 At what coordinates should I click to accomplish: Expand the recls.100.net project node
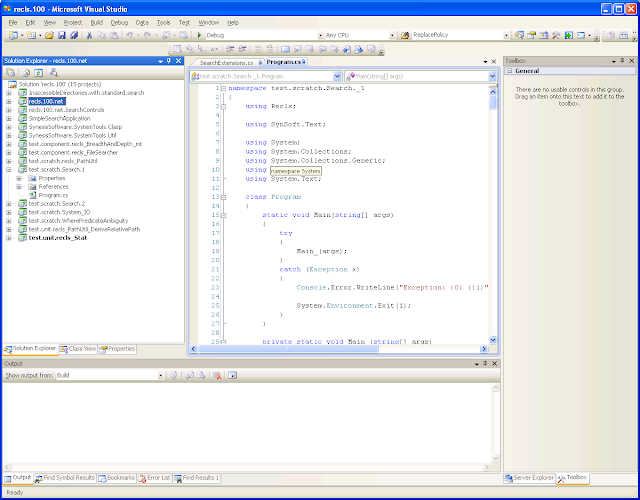pyautogui.click(x=9, y=102)
